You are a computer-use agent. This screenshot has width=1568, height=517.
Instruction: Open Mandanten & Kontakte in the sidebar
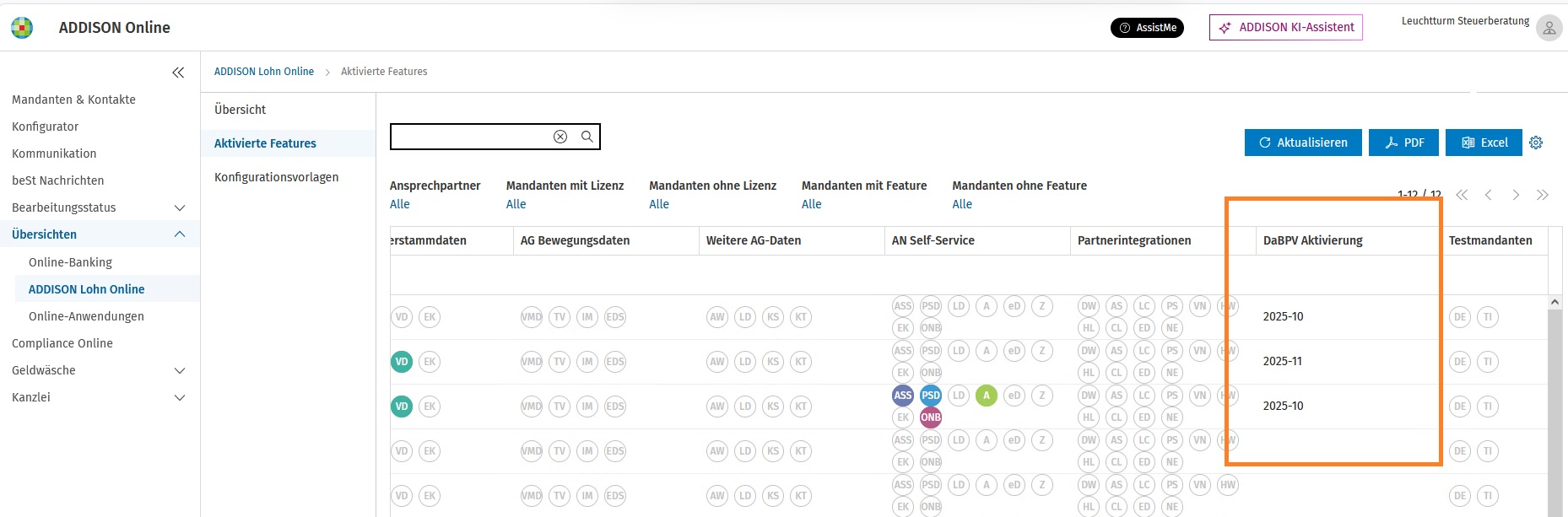(x=73, y=100)
